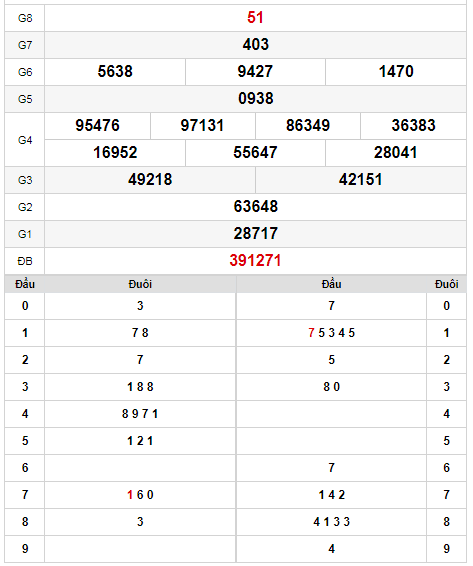Select the G4 number 97131
The image size is (473, 566).
(x=202, y=126)
